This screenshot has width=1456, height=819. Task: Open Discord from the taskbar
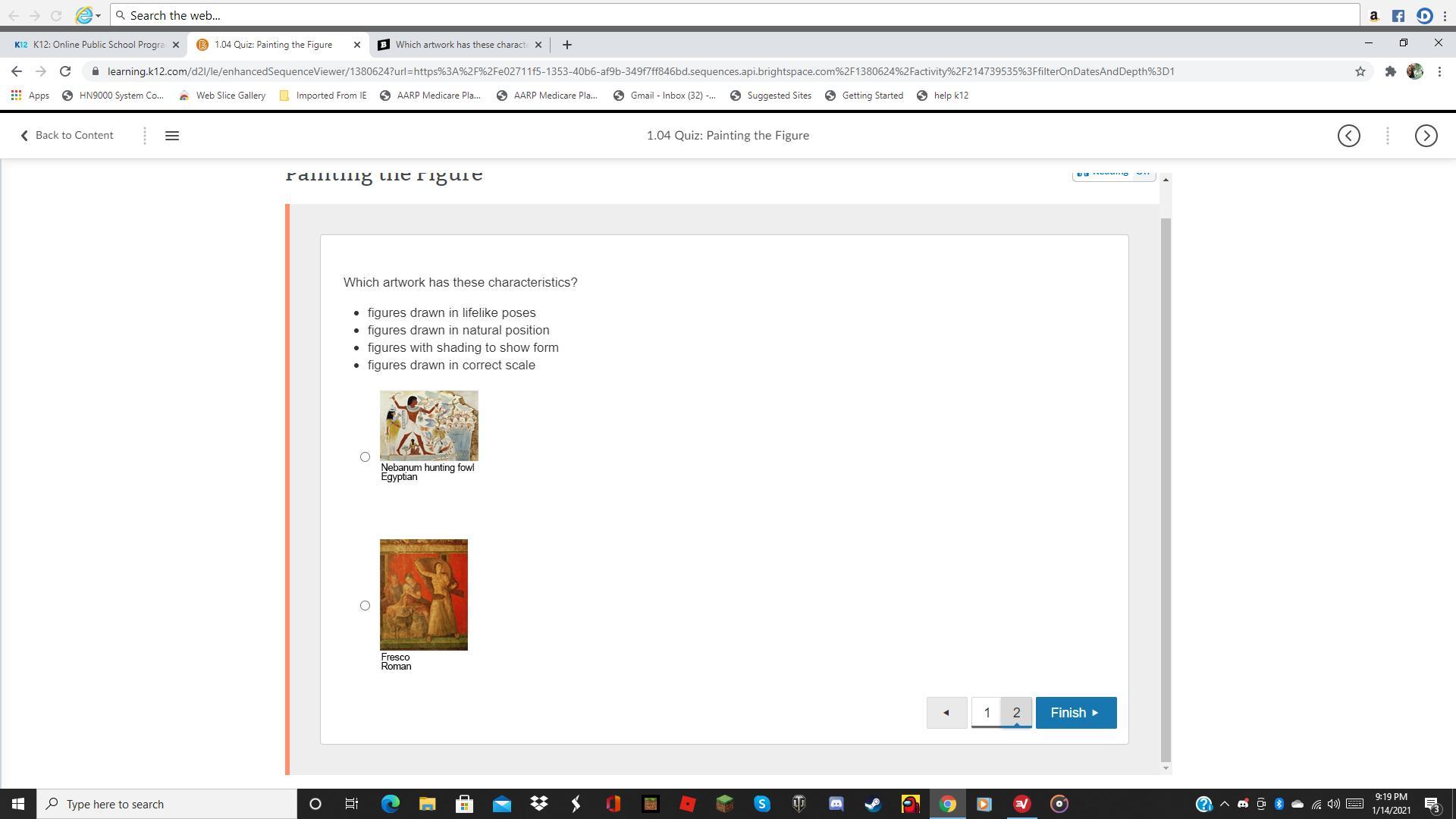point(836,804)
